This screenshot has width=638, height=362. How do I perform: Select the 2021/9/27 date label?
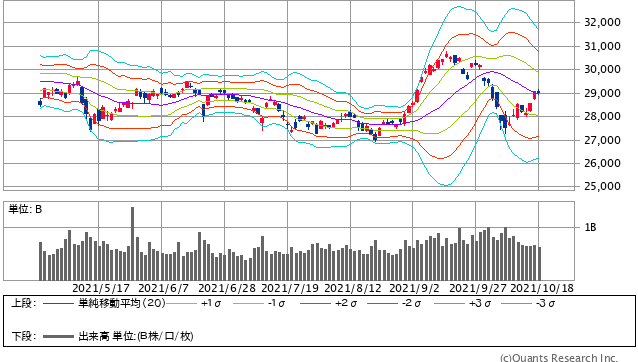478,288
